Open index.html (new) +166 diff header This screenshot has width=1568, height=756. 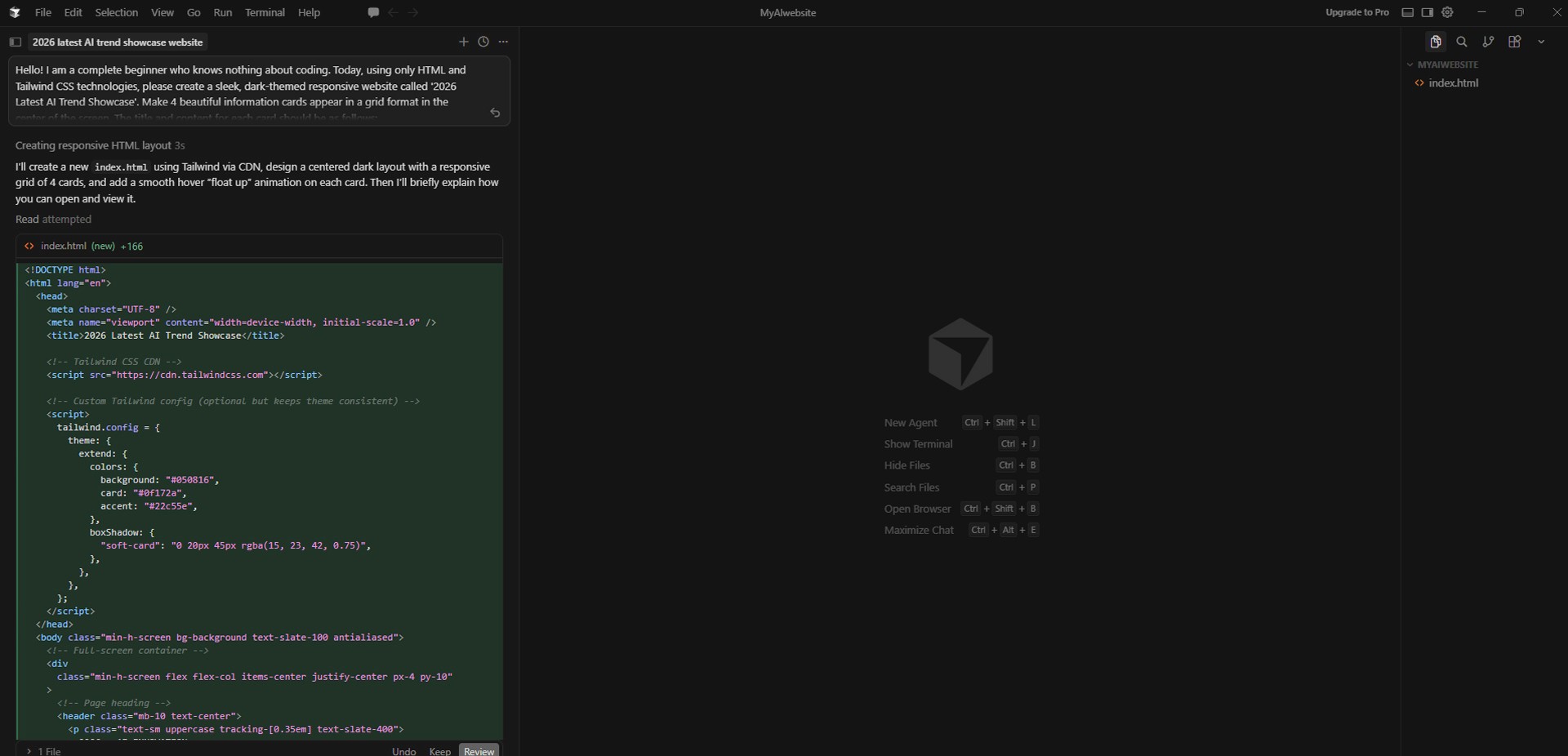click(259, 246)
